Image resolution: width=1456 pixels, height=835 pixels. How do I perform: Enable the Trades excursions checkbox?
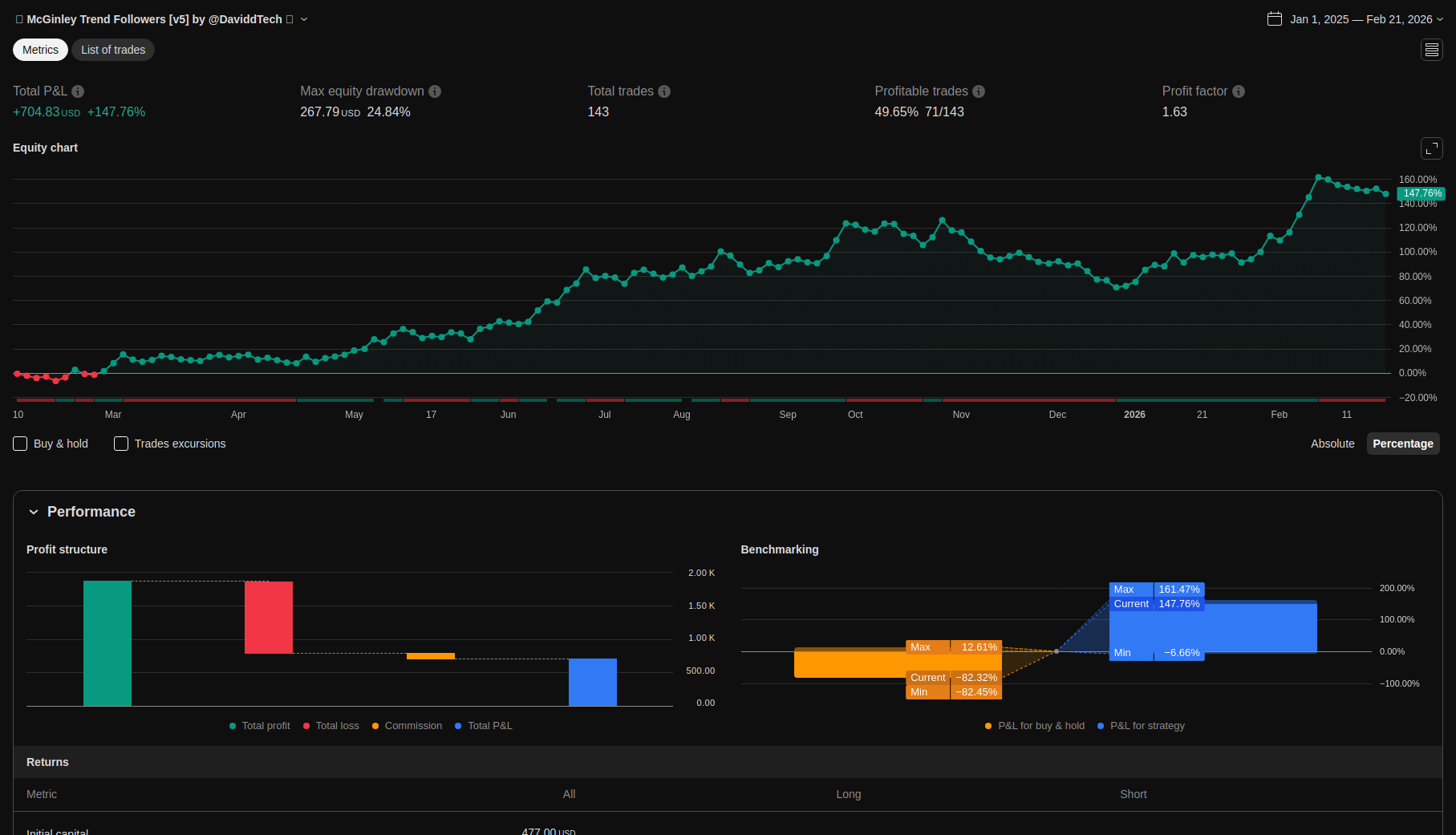point(121,444)
